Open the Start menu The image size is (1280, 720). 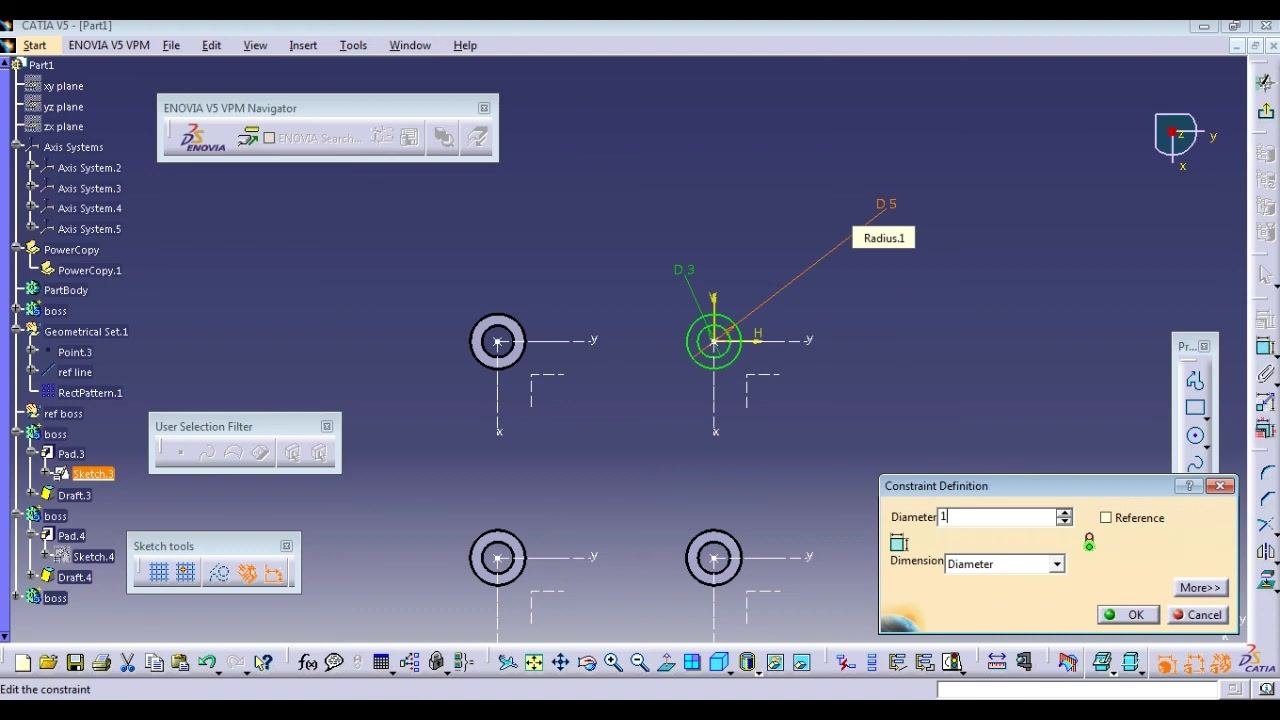35,45
